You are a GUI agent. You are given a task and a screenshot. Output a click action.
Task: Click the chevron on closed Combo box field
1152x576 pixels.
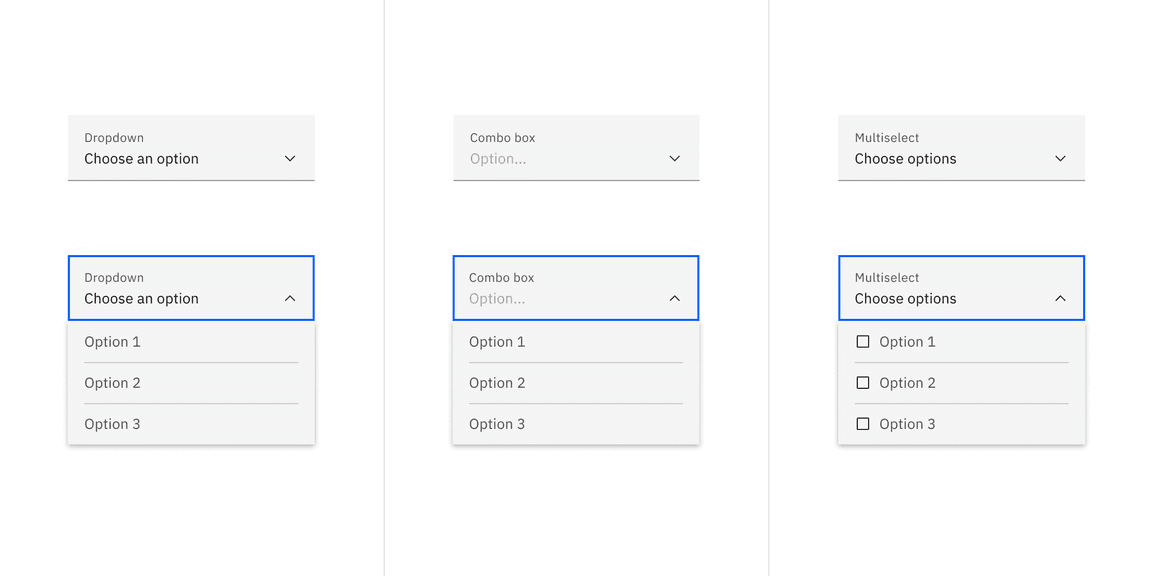click(674, 158)
